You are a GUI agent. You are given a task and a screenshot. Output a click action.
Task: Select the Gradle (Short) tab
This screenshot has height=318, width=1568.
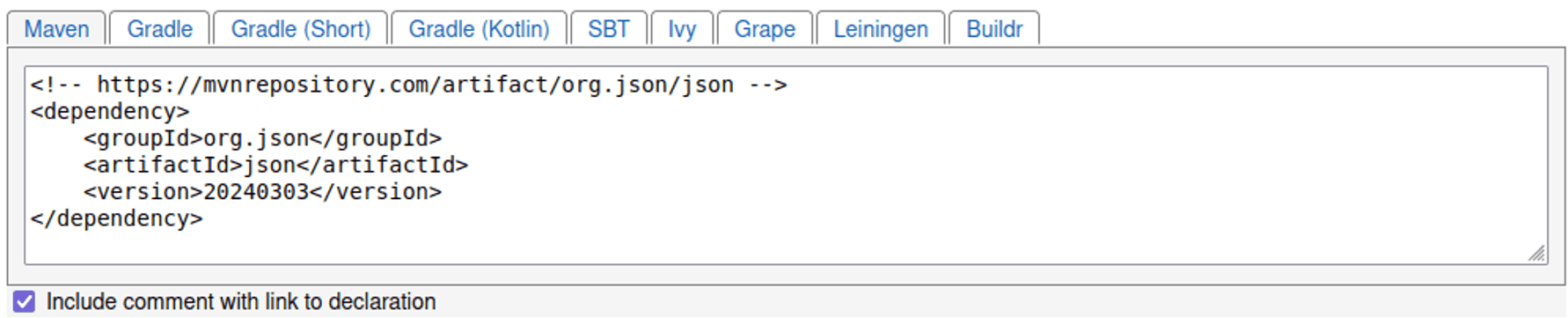click(300, 29)
